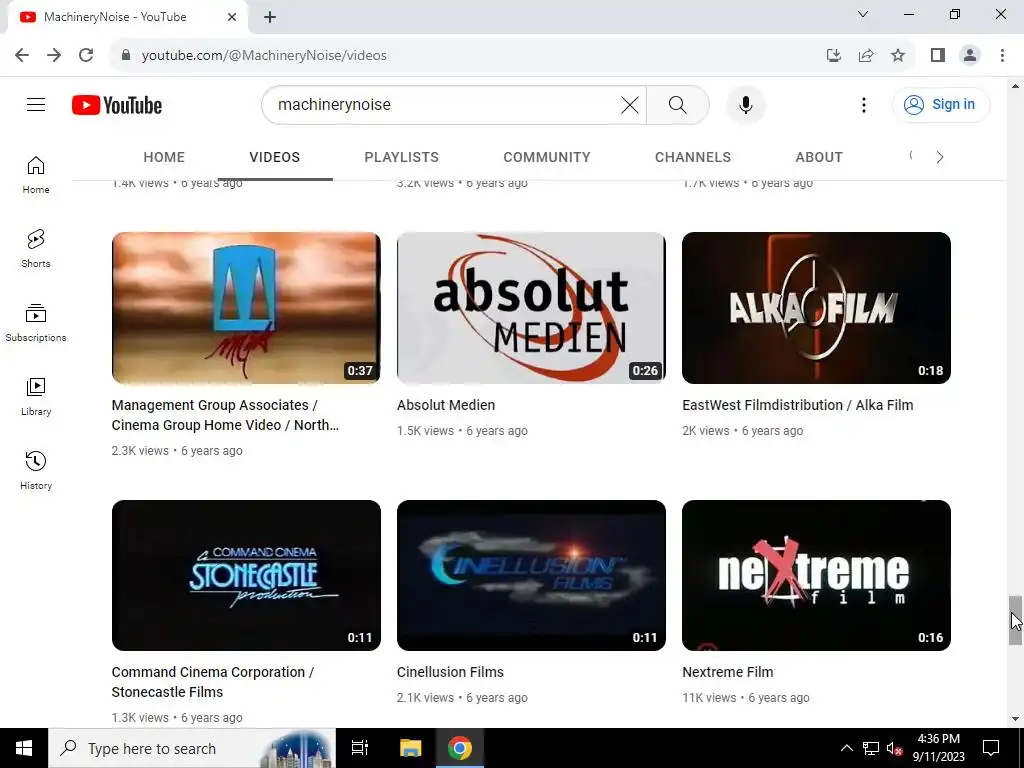Screen dimensions: 1024x768
Task: Click the address bar URL
Action: pyautogui.click(x=264, y=56)
